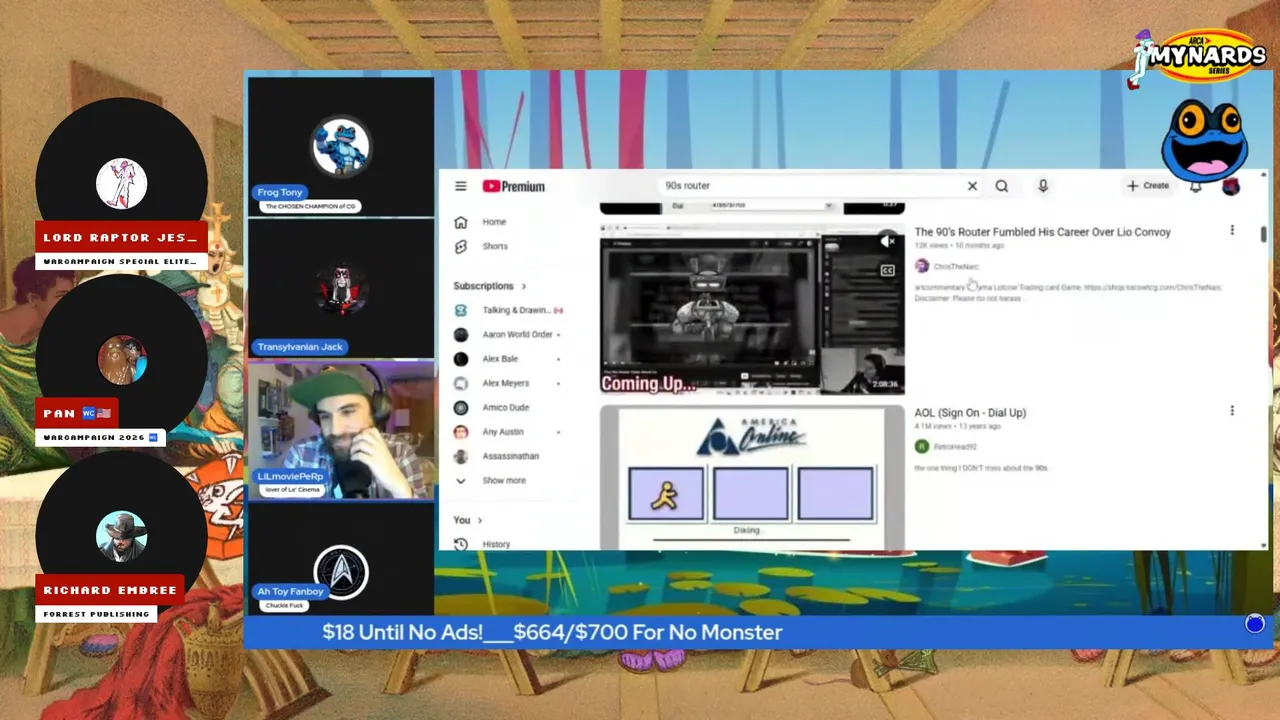Click the 'Coming Up...' video thumbnail
The image size is (1280, 720).
click(752, 309)
